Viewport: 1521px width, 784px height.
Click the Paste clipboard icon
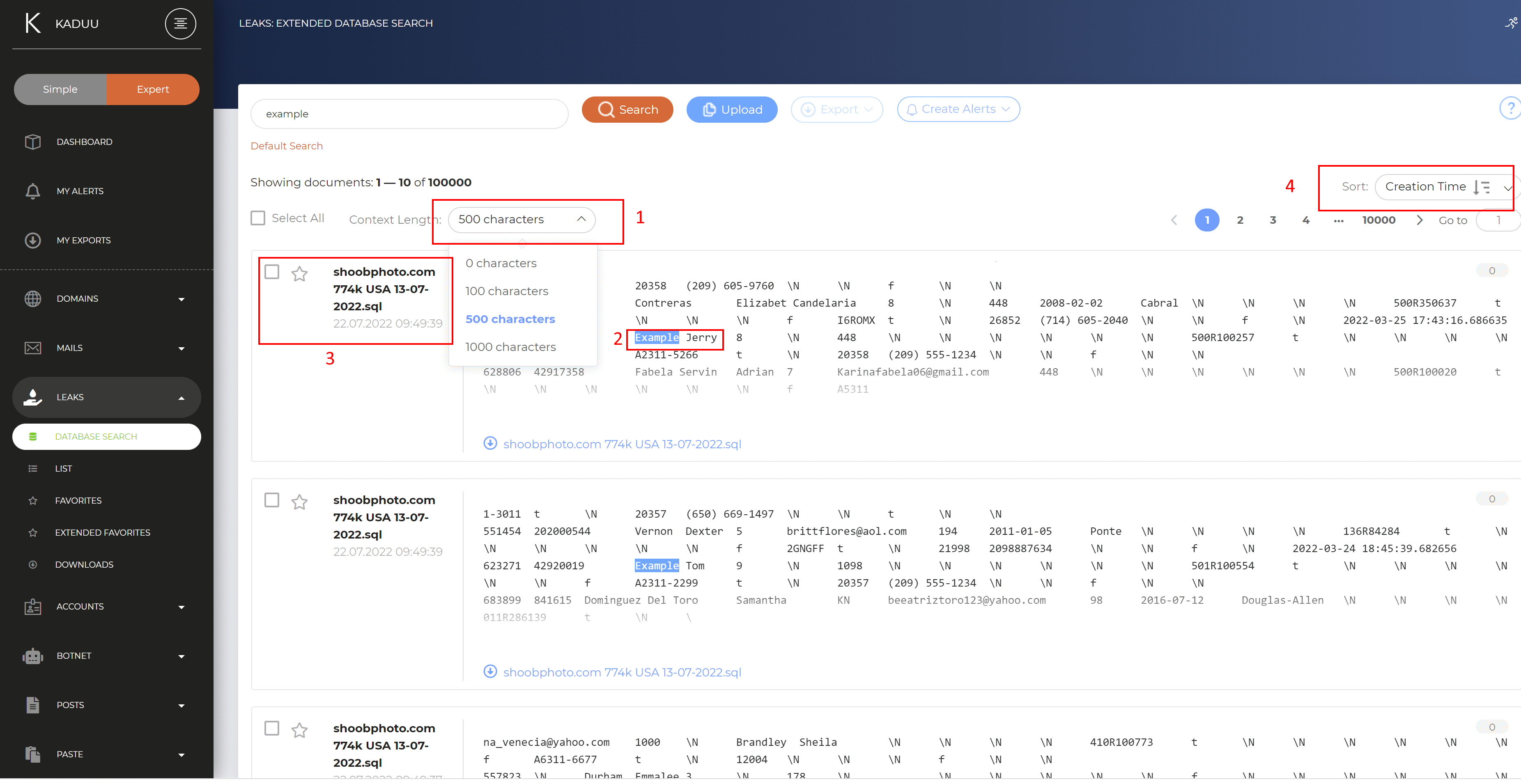tap(32, 754)
